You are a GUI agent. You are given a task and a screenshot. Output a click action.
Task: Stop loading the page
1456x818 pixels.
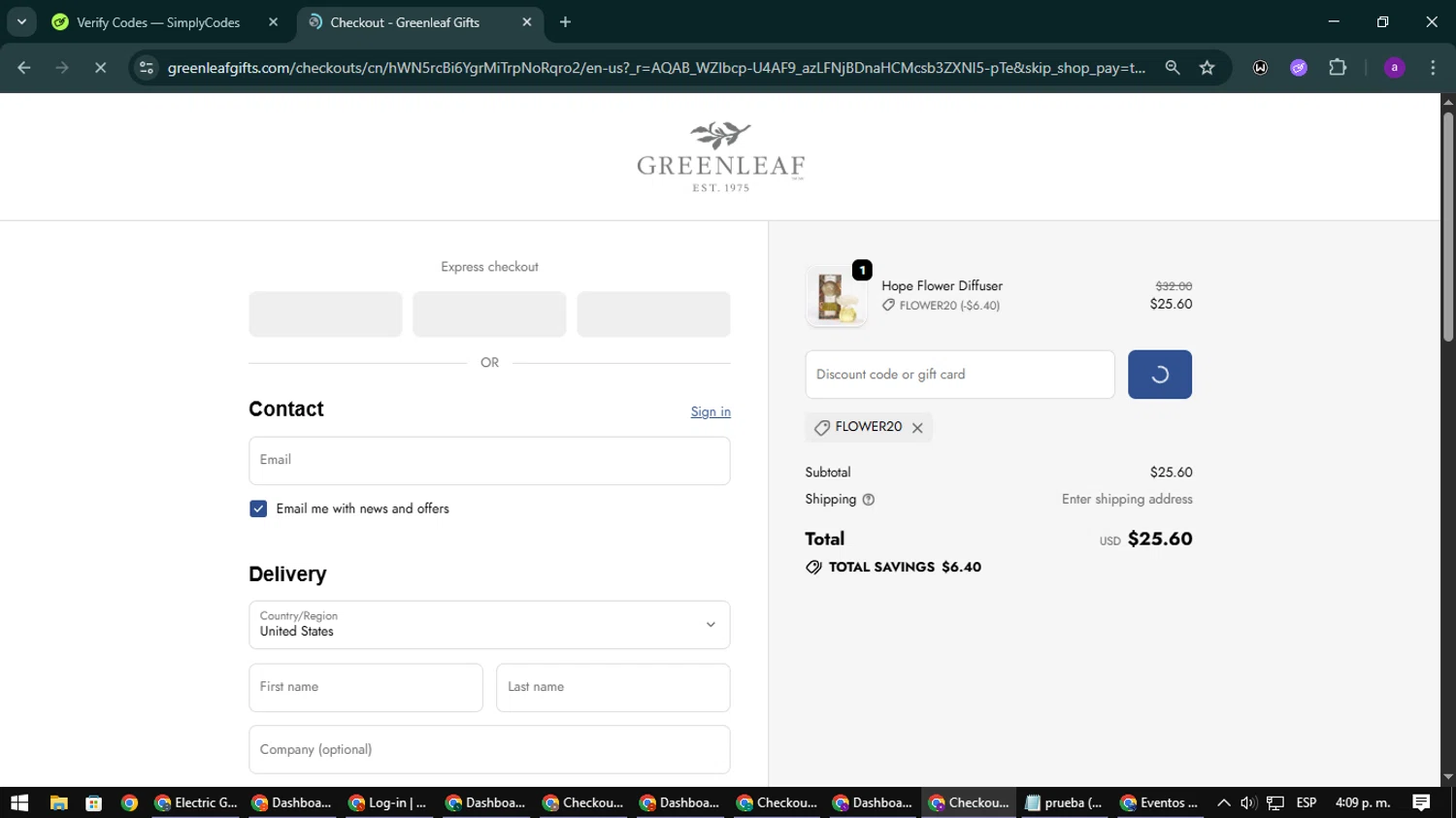[x=100, y=68]
